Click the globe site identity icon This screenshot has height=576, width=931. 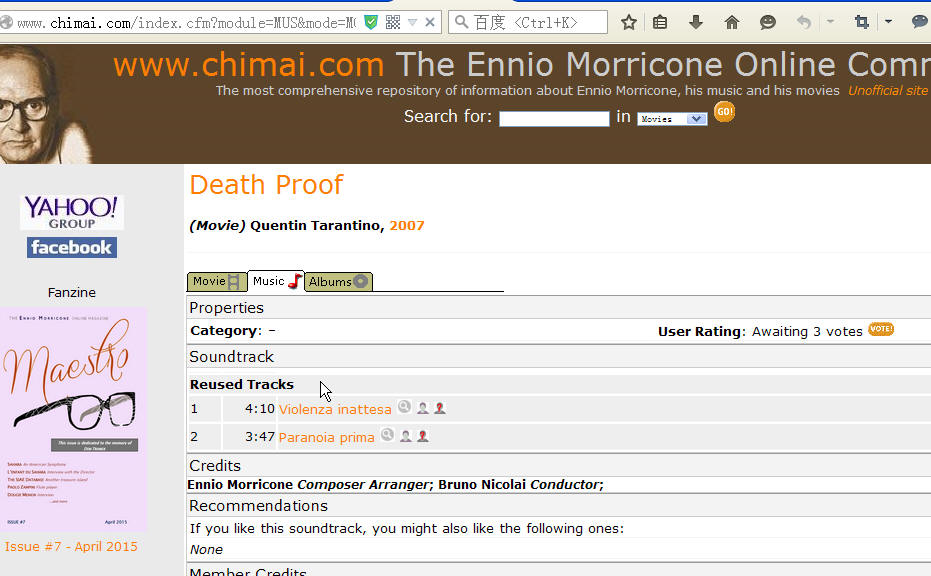(x=7, y=23)
